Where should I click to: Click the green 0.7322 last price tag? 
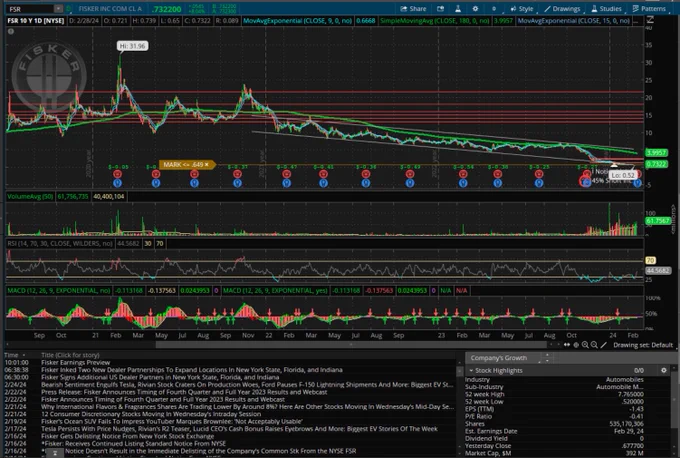tap(657, 164)
